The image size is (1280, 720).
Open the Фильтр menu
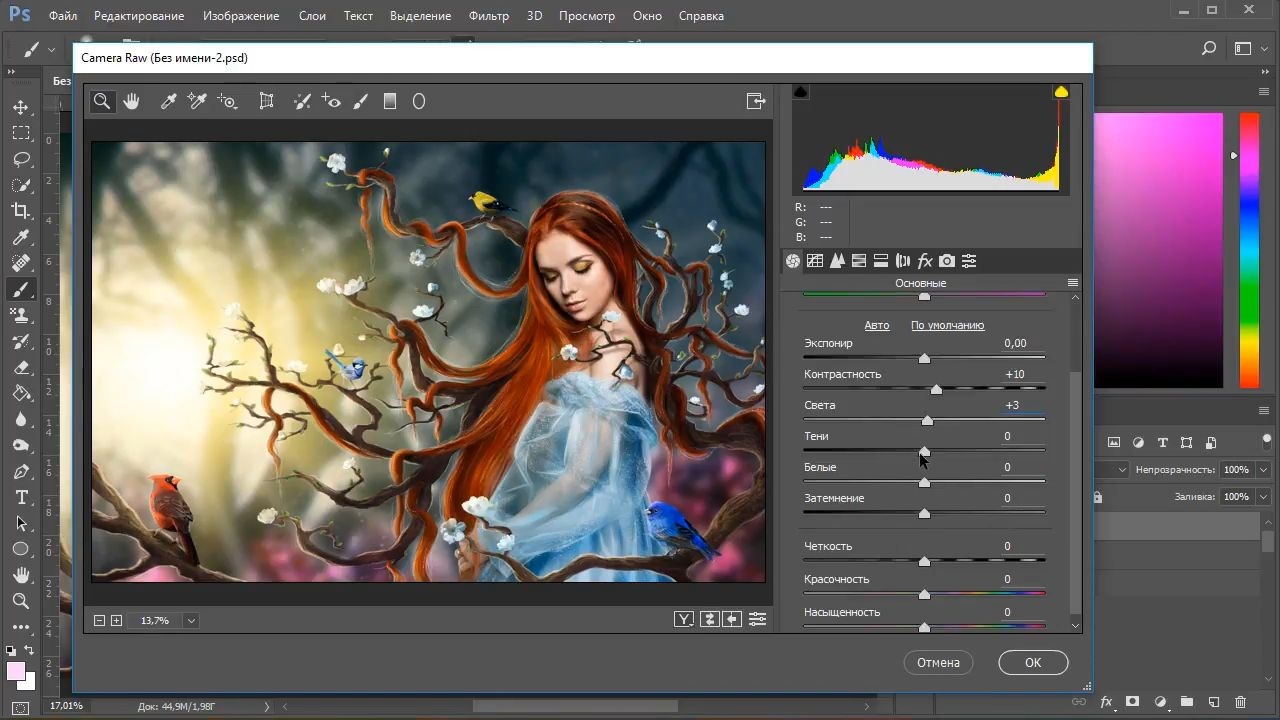point(489,16)
